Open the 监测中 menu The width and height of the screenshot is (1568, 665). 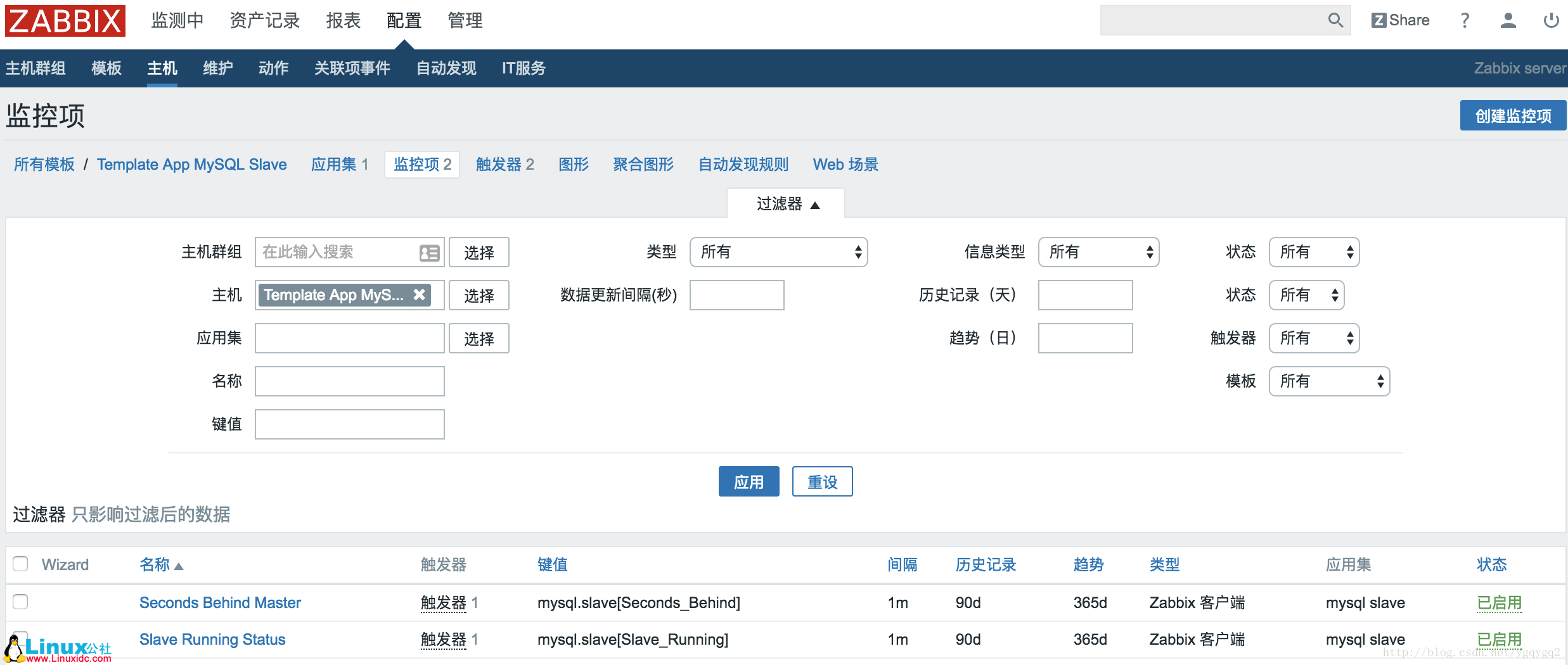pyautogui.click(x=177, y=21)
